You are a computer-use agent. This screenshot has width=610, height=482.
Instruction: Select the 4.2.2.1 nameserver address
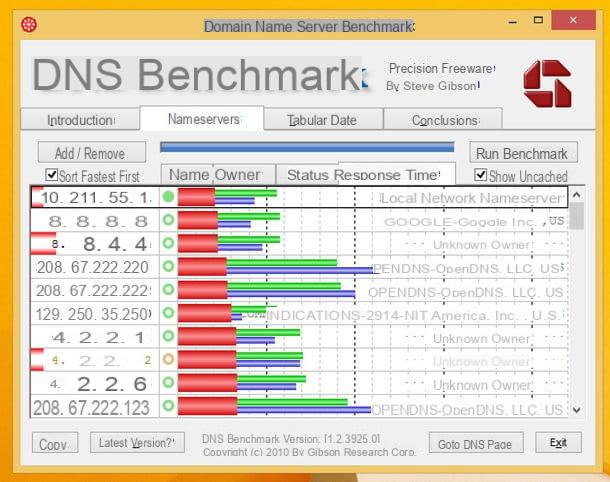pos(98,337)
